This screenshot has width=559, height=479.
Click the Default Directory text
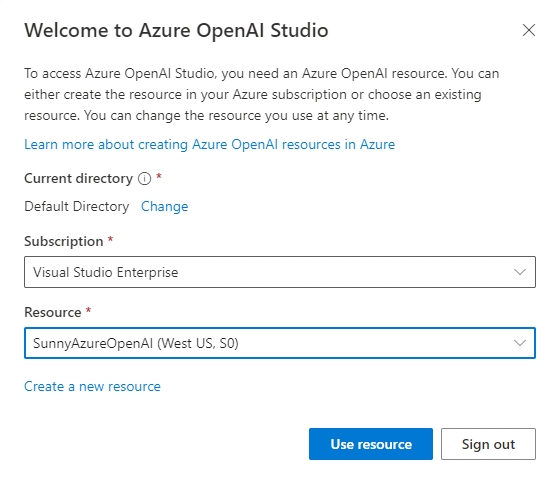(x=77, y=206)
